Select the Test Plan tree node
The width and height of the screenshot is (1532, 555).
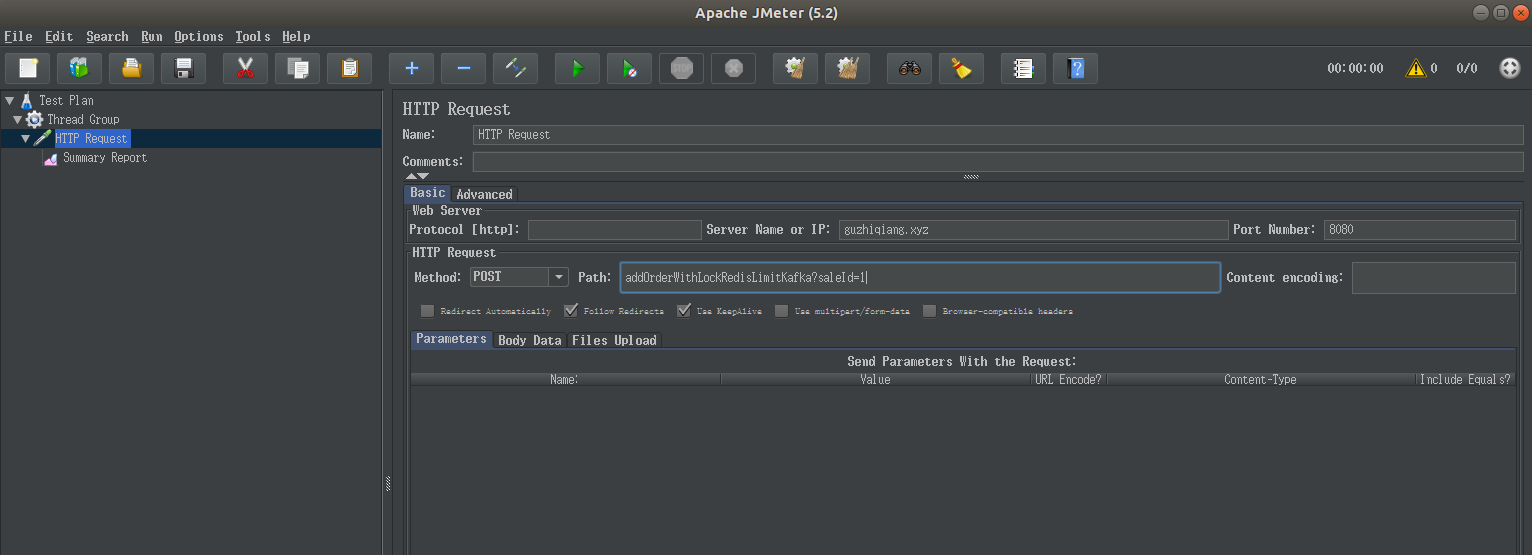click(66, 100)
